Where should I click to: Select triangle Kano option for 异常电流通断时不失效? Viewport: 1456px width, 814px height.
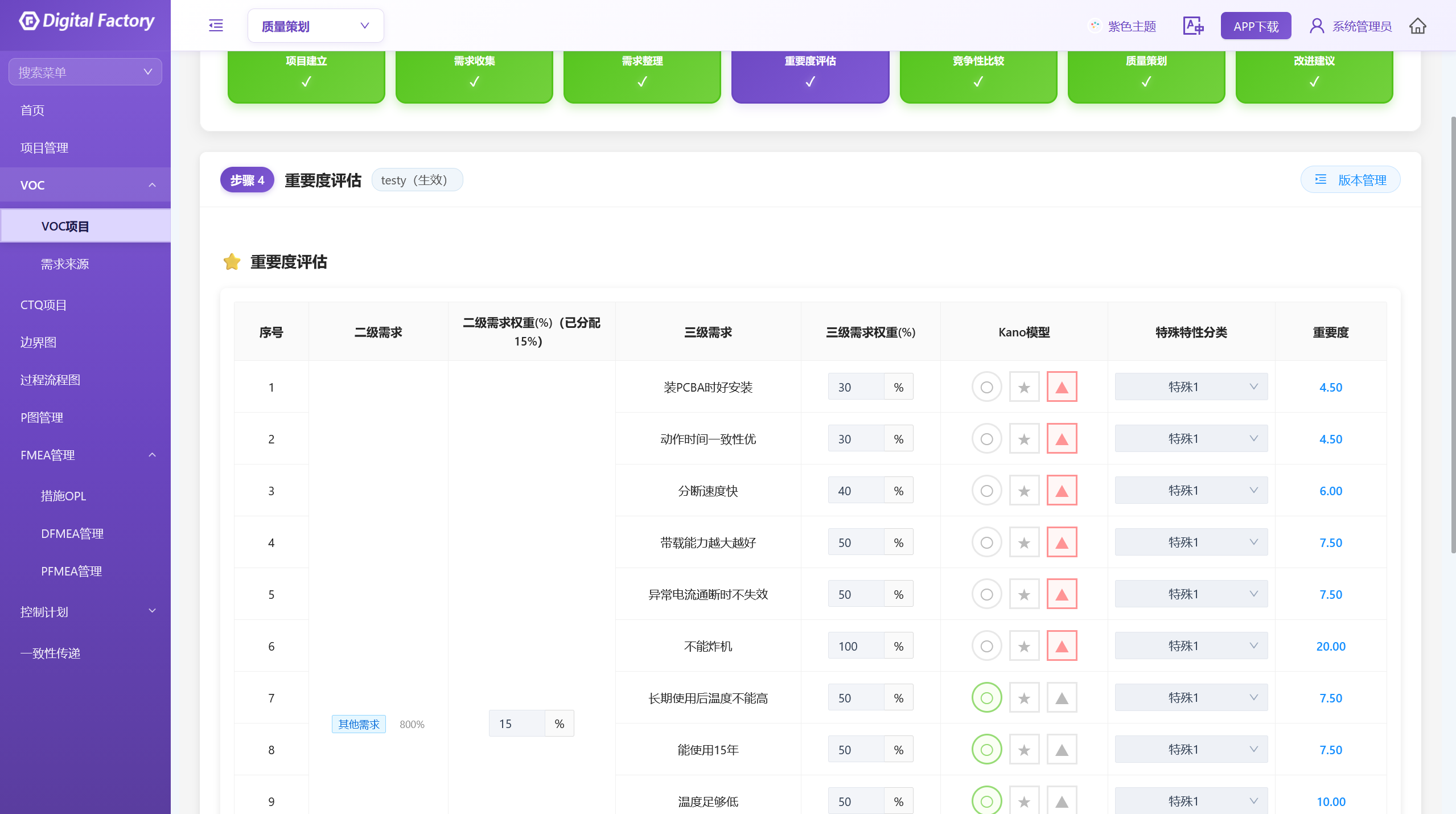pyautogui.click(x=1062, y=594)
